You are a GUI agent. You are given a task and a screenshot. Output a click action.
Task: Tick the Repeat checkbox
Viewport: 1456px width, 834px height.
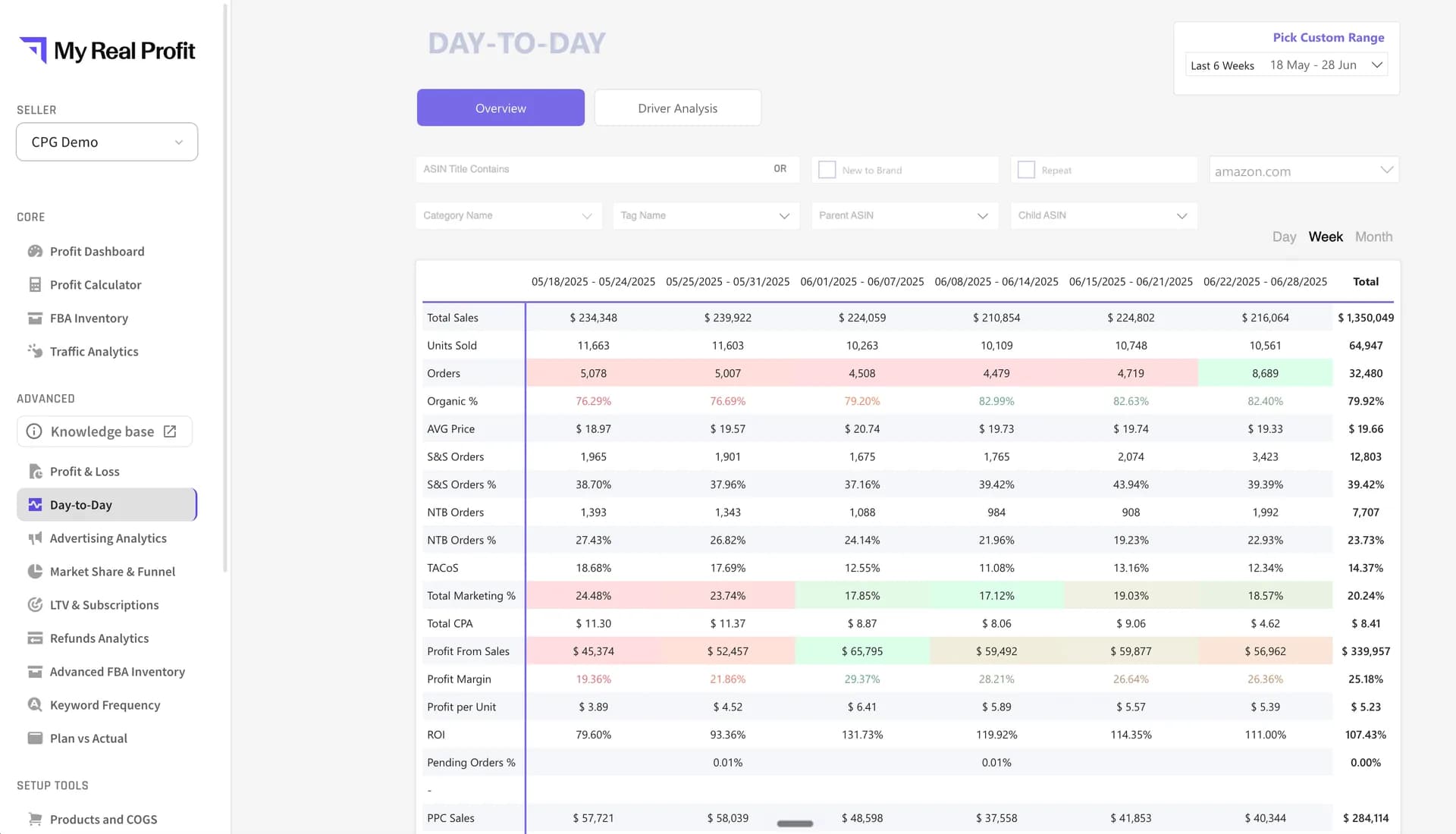1026,170
